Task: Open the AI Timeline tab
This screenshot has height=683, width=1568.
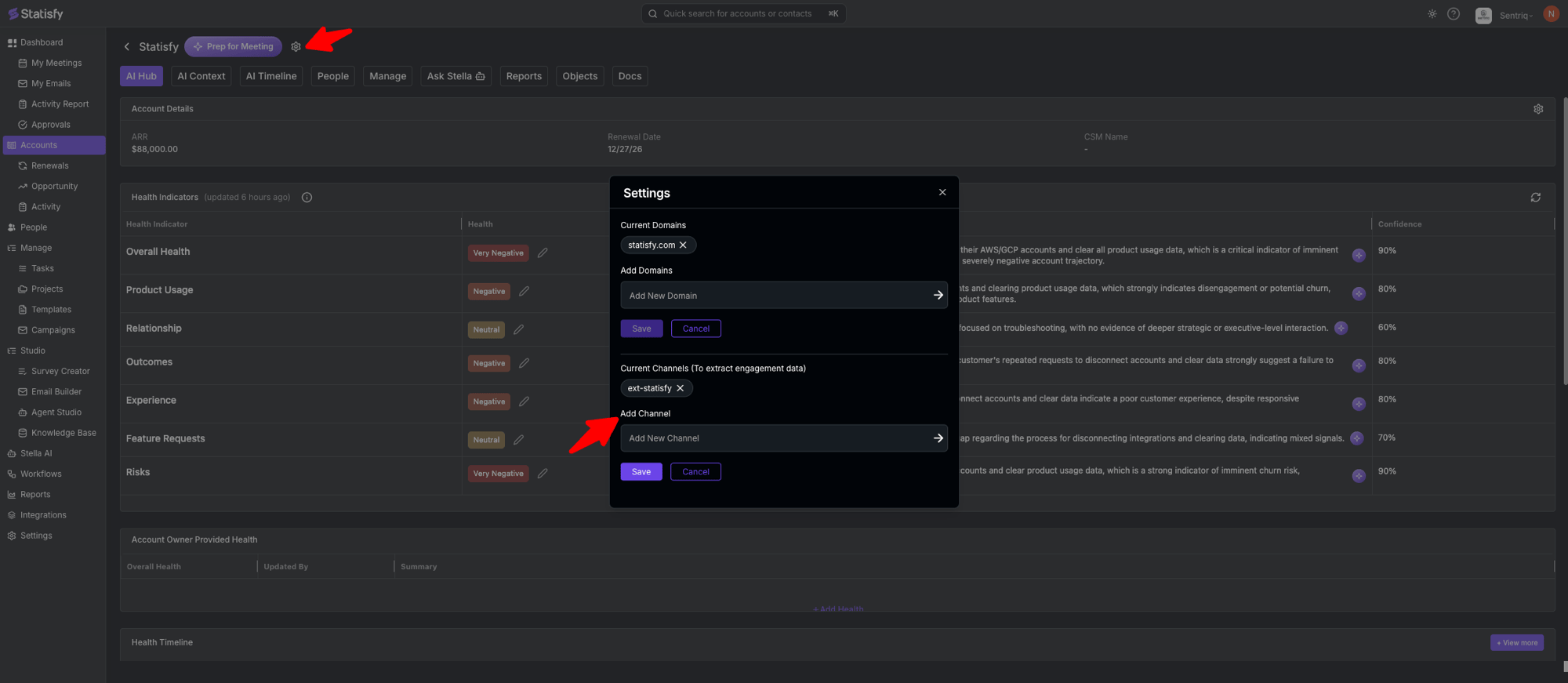Action: point(271,76)
